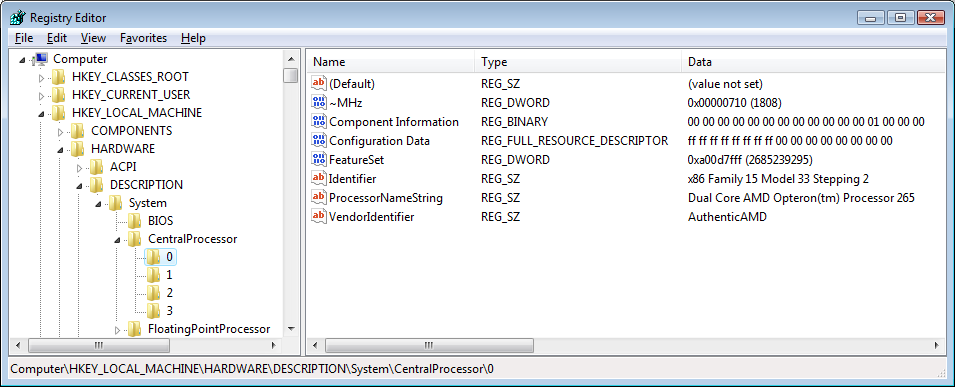Select processor key 2 in tree
The height and width of the screenshot is (387, 955).
click(170, 293)
